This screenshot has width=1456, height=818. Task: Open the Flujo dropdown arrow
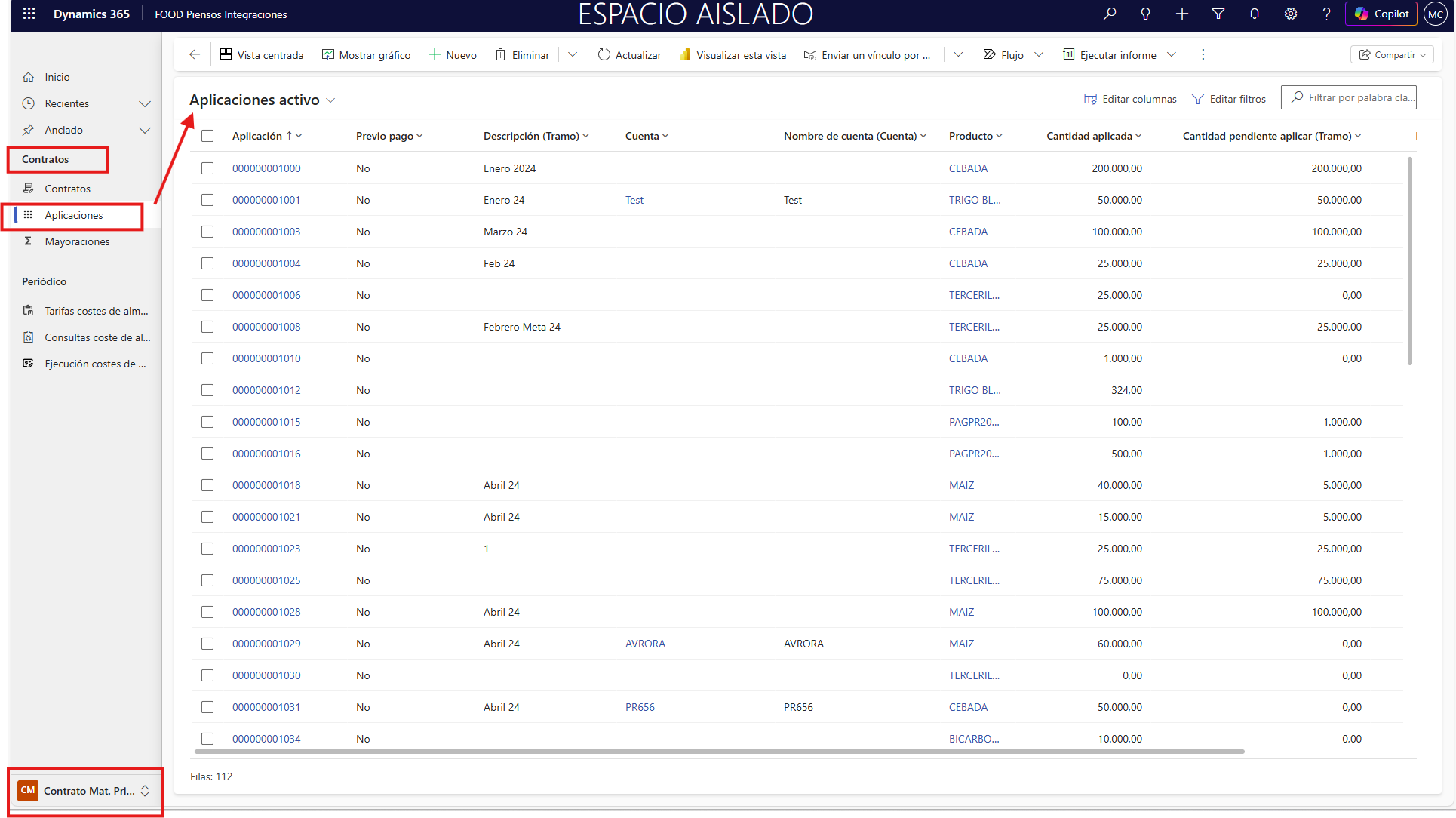[1039, 54]
